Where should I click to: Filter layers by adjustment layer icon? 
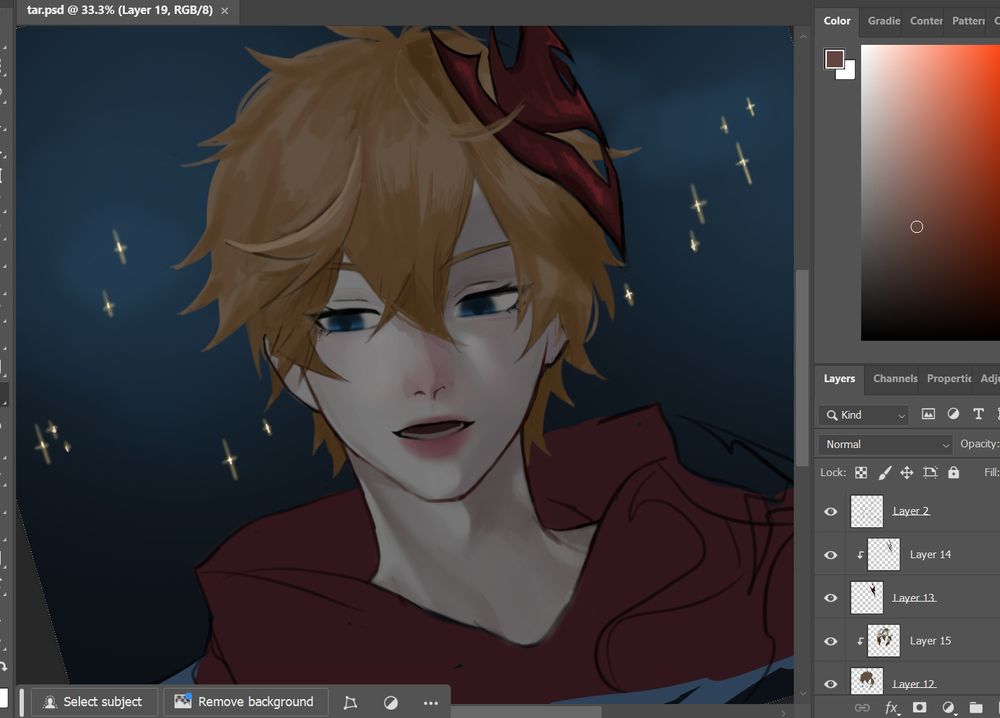point(953,414)
